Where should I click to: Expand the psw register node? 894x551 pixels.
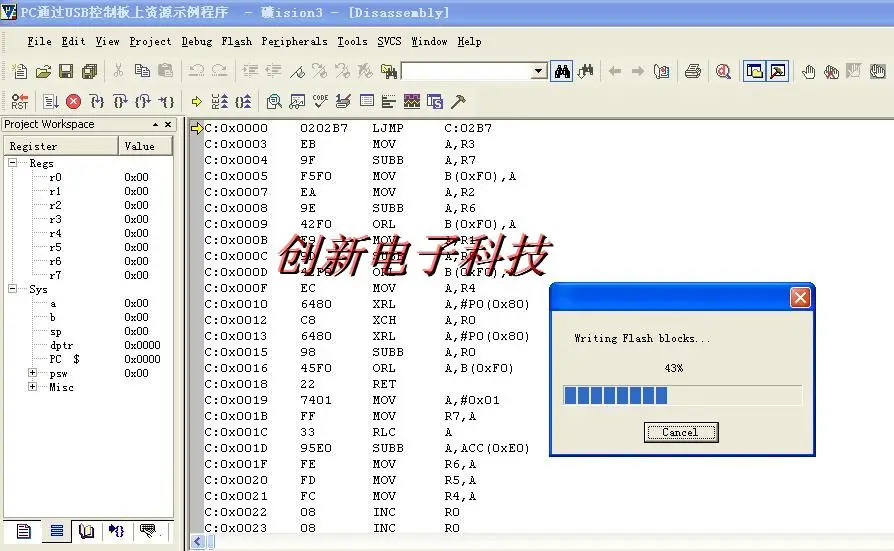pos(33,373)
